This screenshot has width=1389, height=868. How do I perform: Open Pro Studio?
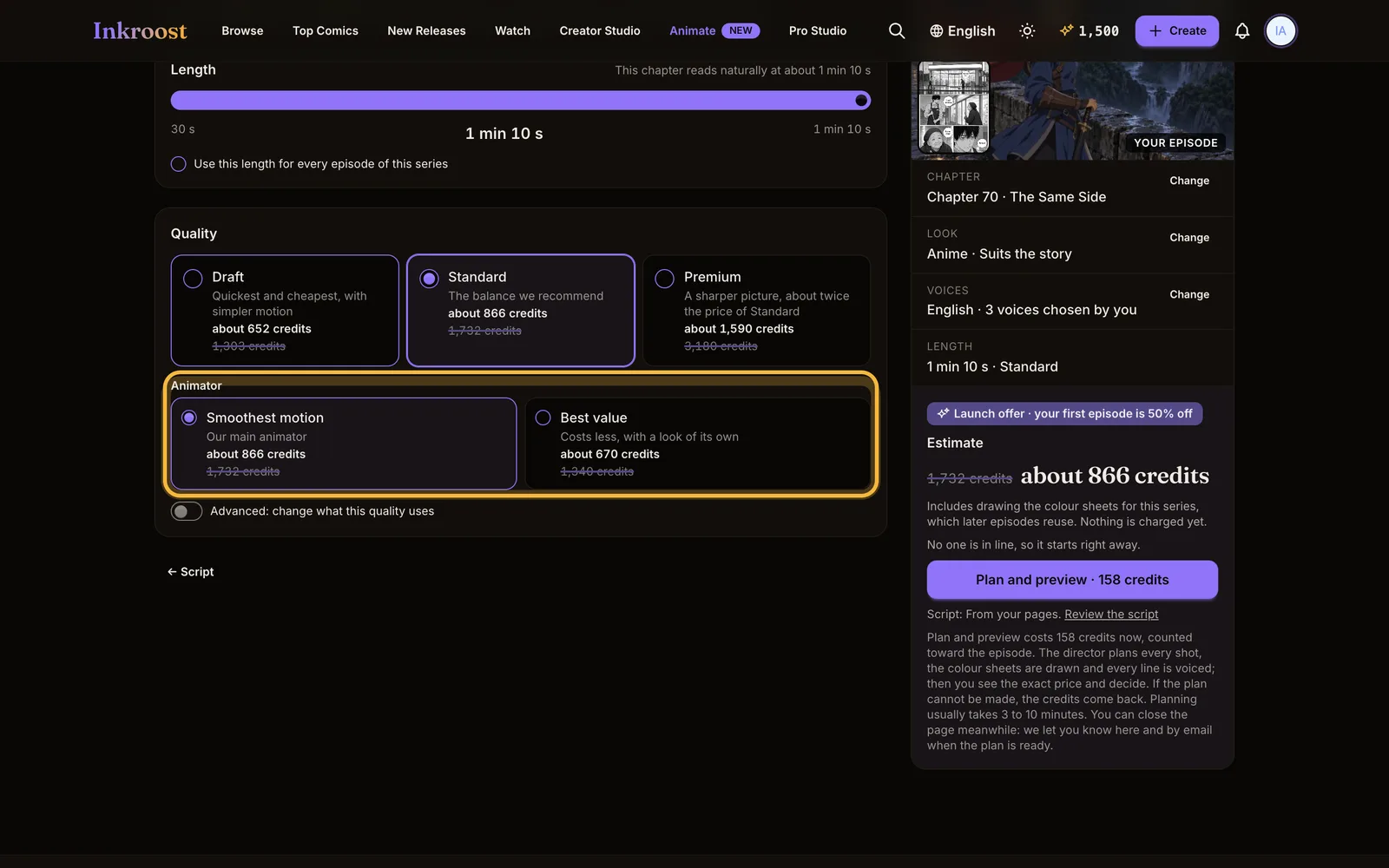click(818, 30)
